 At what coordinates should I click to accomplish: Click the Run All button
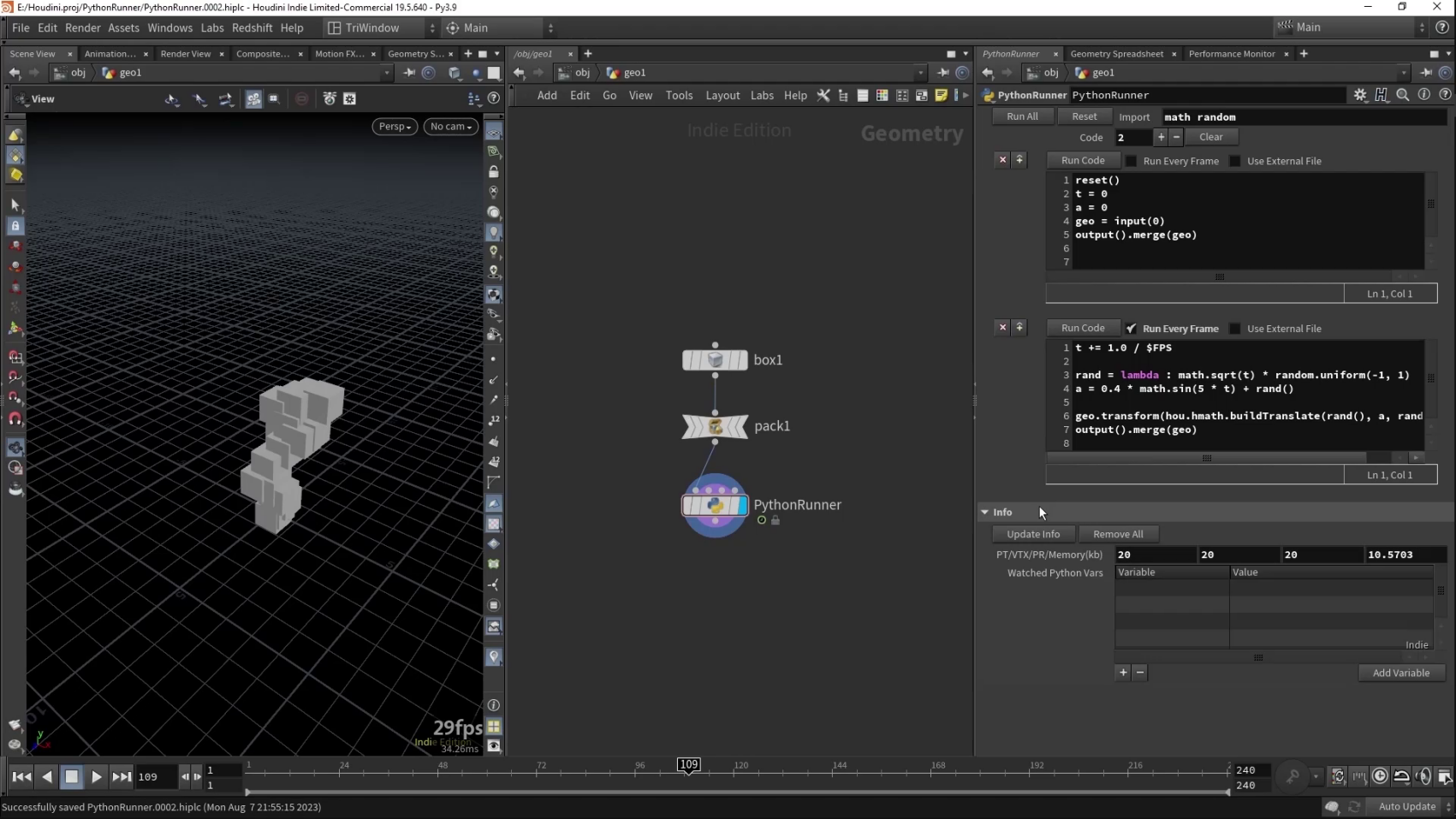click(1022, 116)
